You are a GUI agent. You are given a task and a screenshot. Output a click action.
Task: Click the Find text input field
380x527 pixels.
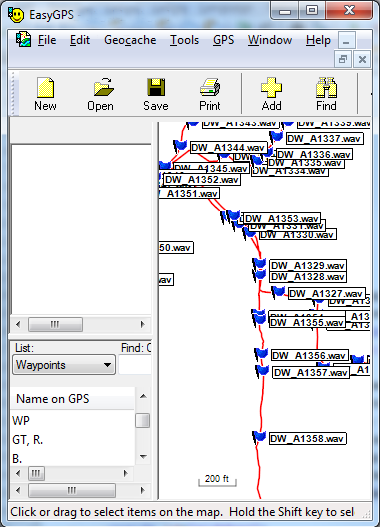click(x=135, y=365)
